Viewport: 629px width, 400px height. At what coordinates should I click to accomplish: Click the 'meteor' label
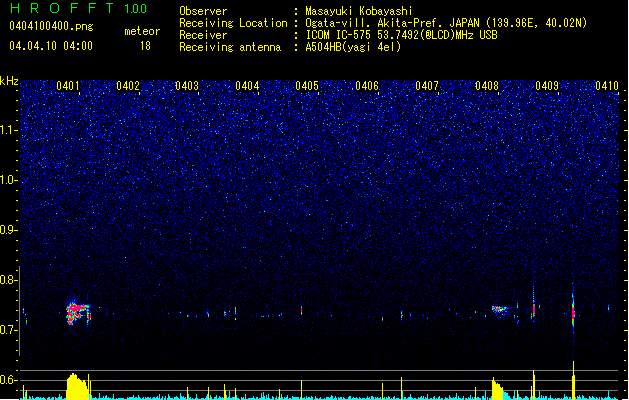pos(142,31)
